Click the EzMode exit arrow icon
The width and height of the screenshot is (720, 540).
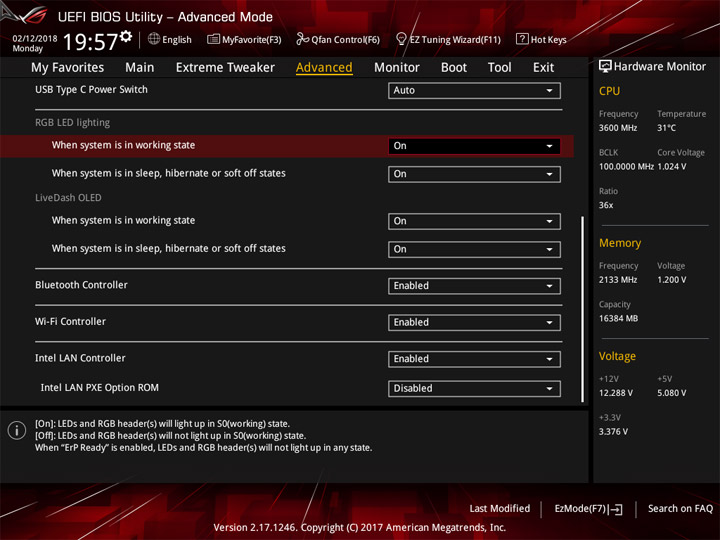(x=616, y=509)
